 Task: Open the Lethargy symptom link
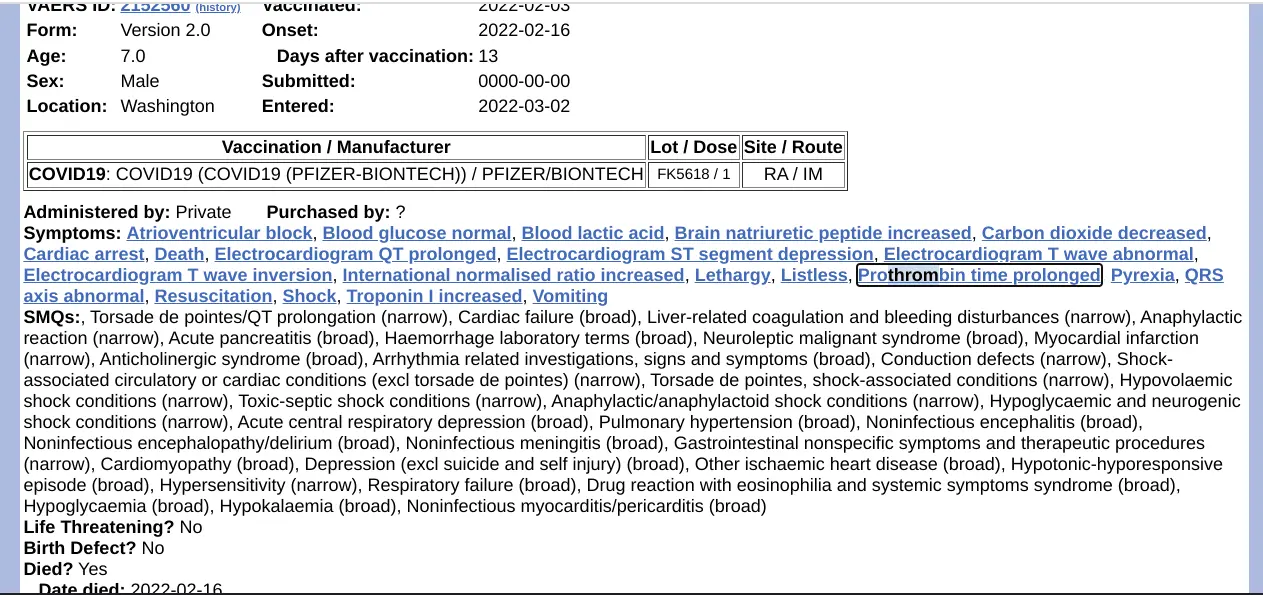click(x=732, y=275)
